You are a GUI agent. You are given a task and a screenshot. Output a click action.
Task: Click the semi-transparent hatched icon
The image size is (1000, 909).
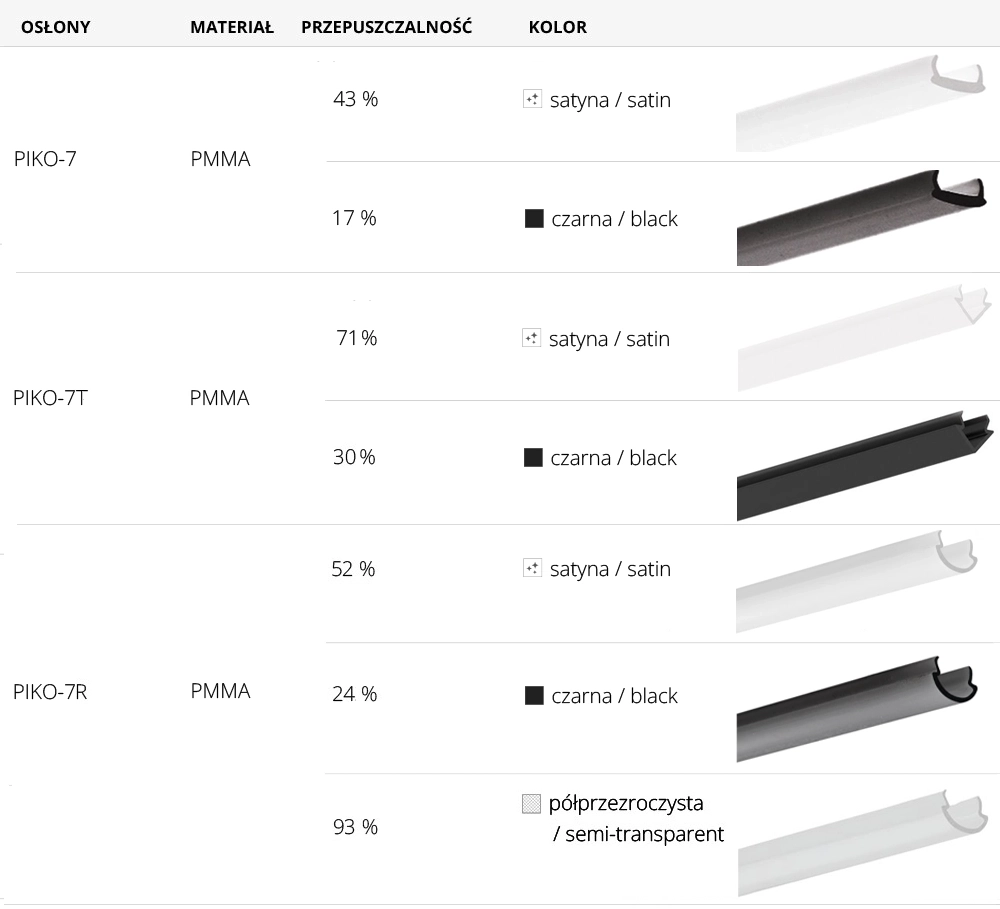(x=531, y=803)
